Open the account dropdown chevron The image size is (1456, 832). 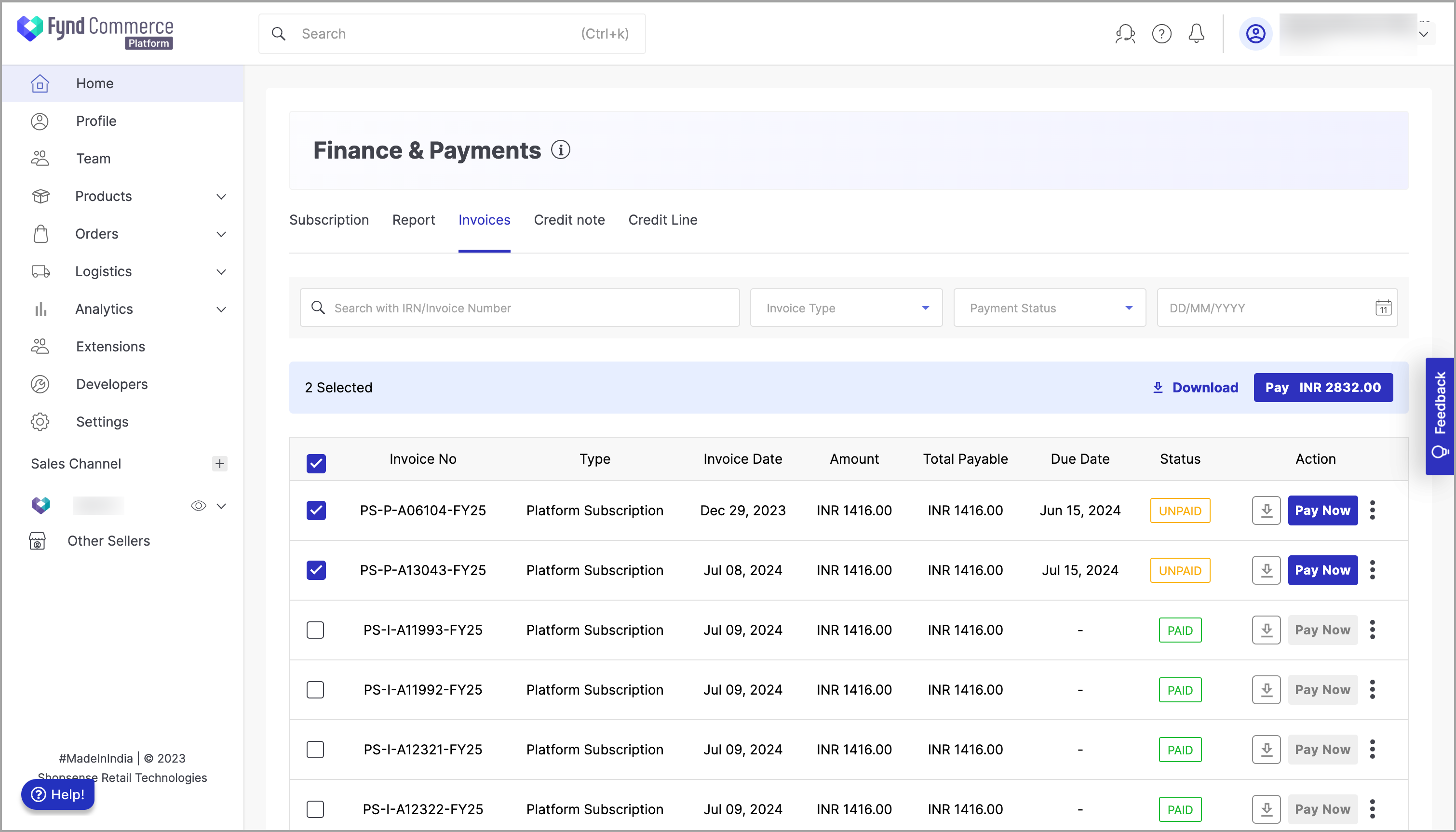pos(1423,34)
